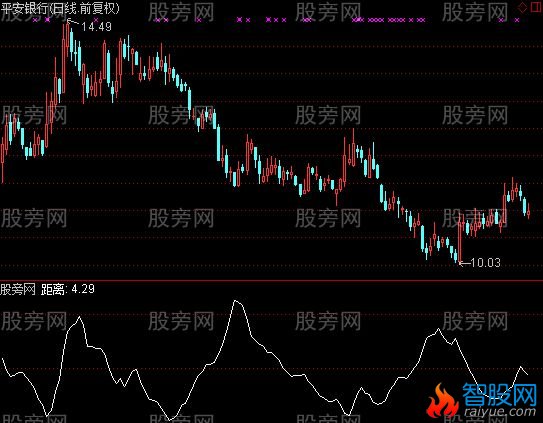The width and height of the screenshot is (543, 423).
Task: Click the 10.03 low price label
Action: [486, 263]
